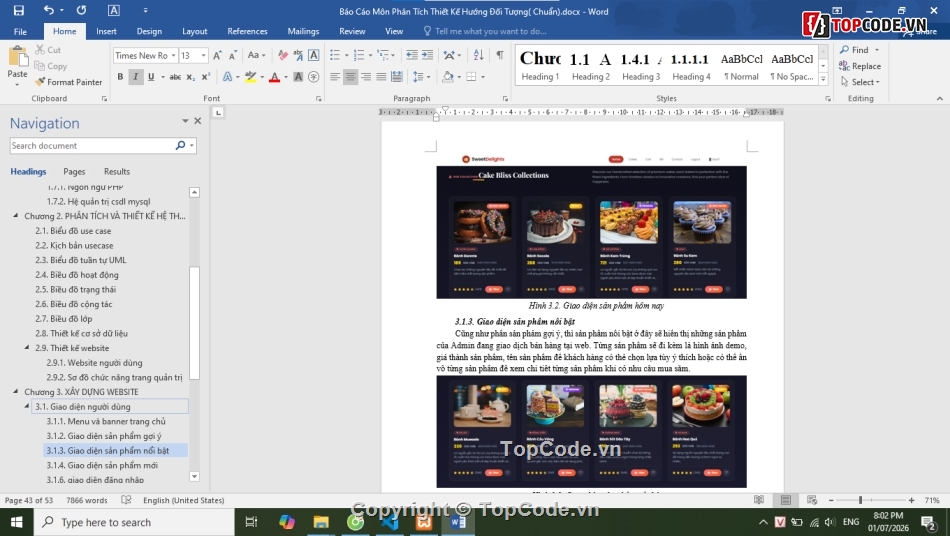Viewport: 950px width, 536px height.
Task: Toggle Underline formatting
Action: point(151,77)
